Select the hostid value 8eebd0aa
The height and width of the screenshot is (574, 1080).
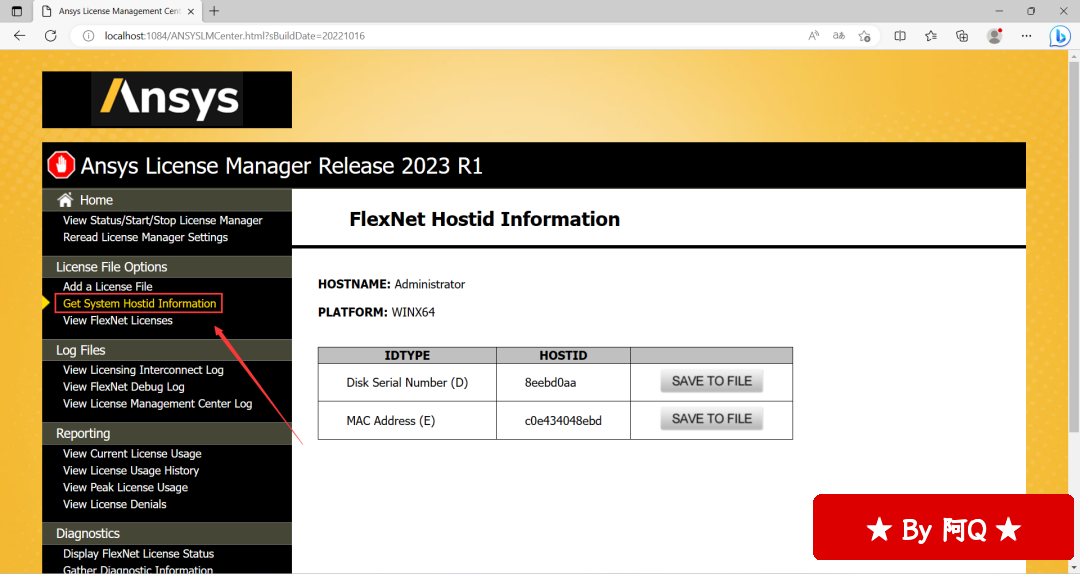pos(550,382)
